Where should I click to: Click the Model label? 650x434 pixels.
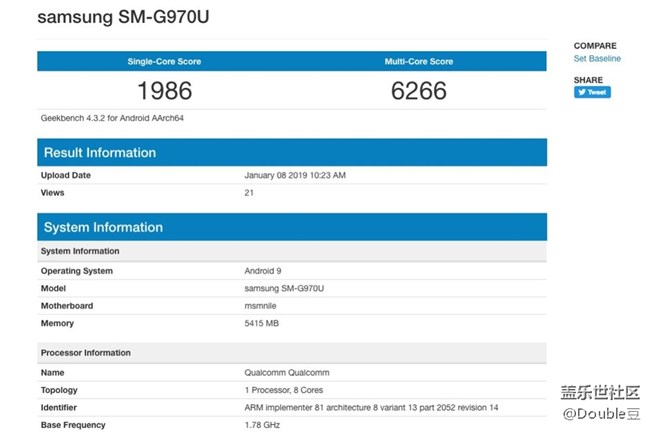53,289
